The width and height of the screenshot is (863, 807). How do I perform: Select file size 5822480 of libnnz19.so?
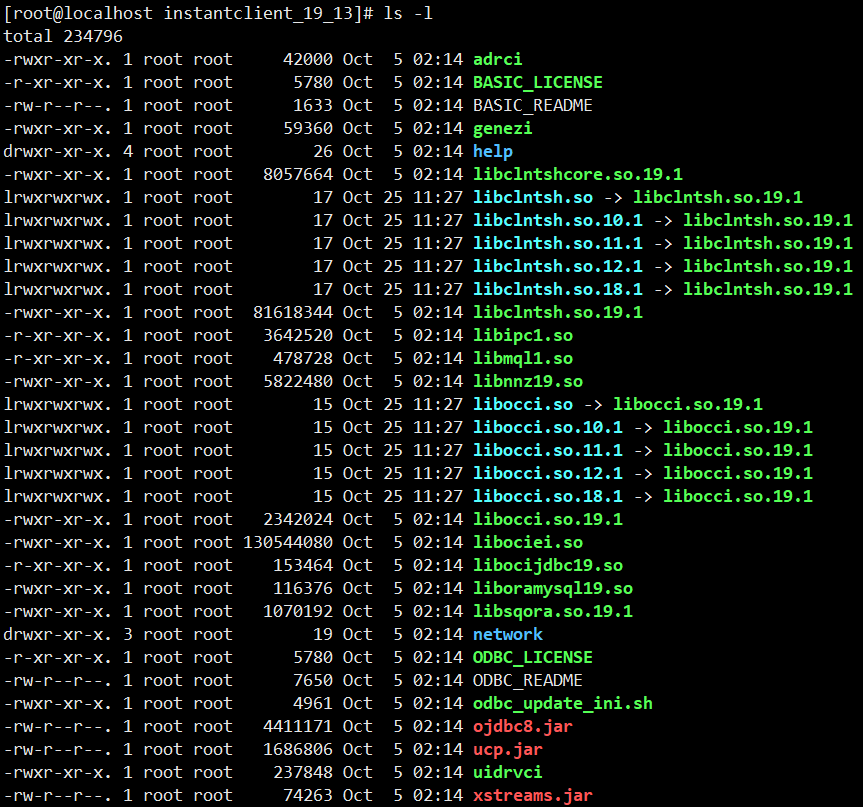coord(298,381)
